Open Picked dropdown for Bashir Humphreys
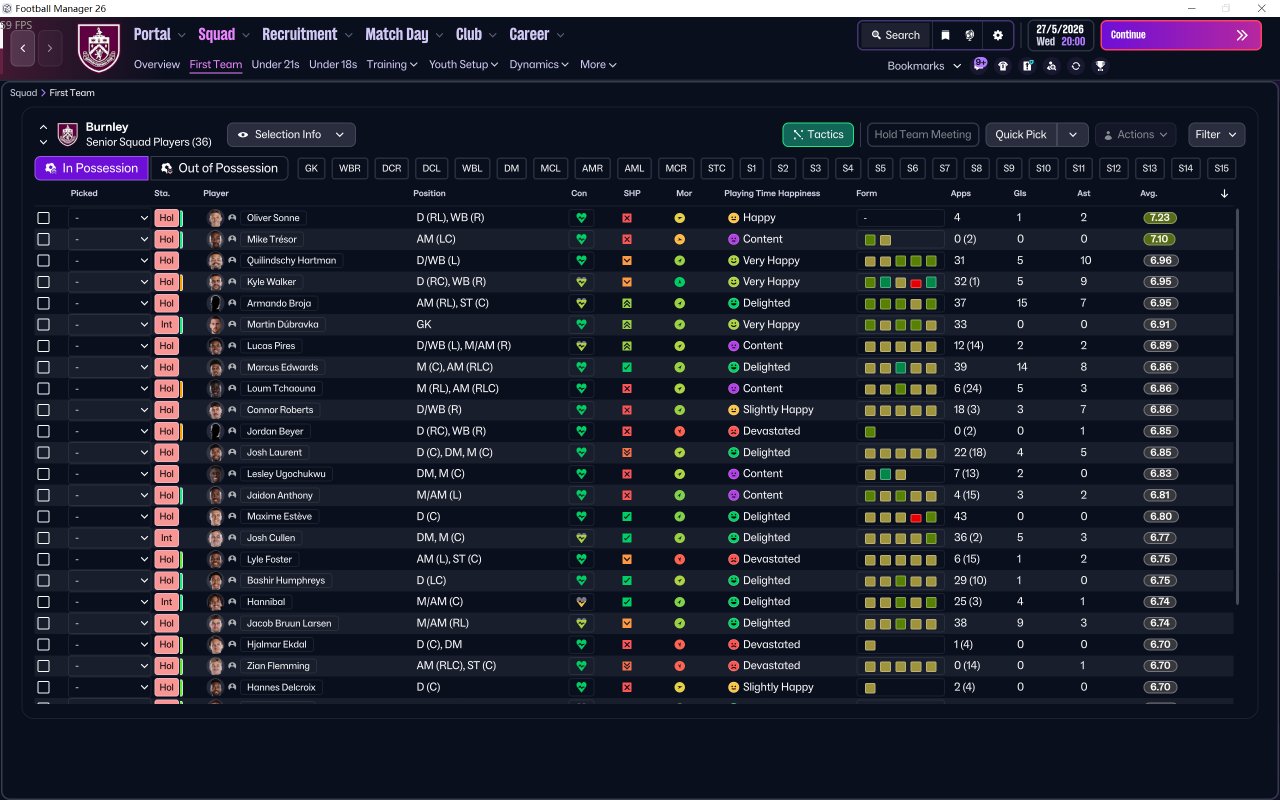 point(110,581)
